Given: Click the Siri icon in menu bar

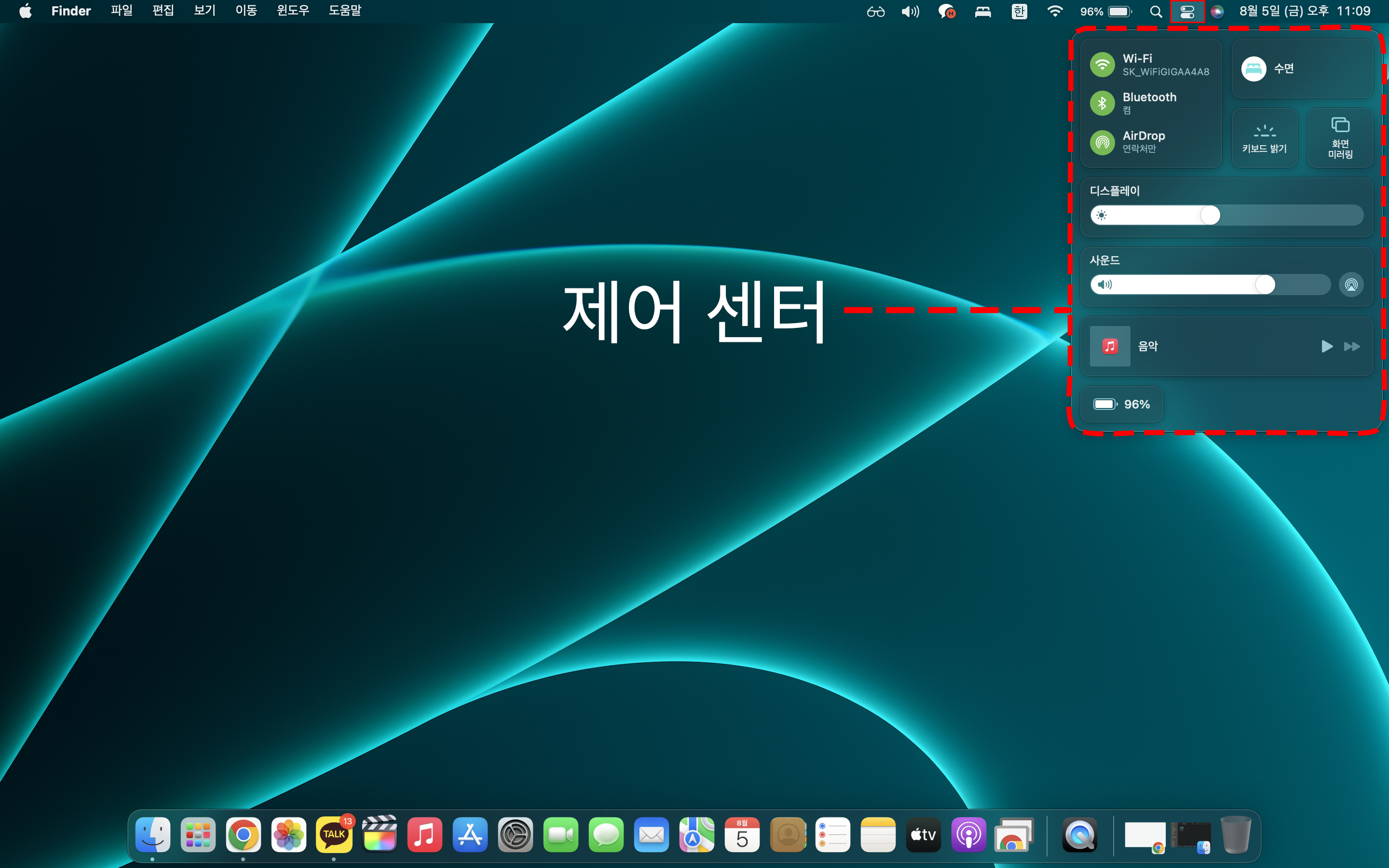Looking at the screenshot, I should [x=1217, y=12].
